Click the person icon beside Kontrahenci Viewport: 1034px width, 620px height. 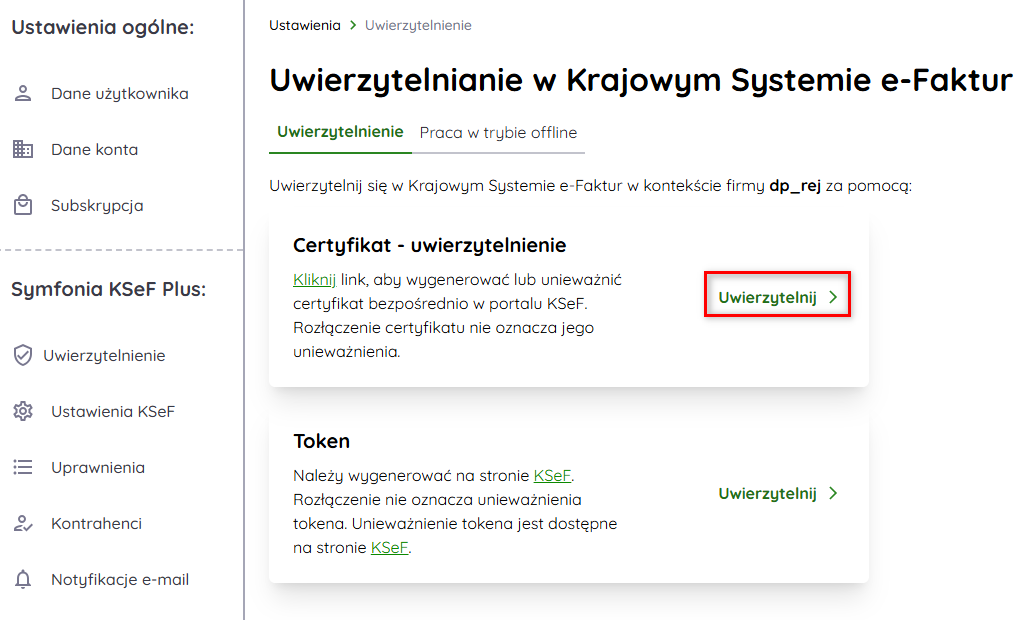[x=23, y=523]
